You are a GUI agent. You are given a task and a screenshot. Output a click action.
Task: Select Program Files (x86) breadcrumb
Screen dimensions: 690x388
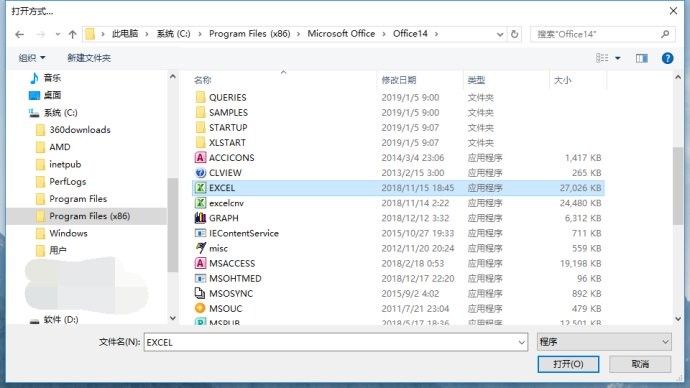pos(250,34)
